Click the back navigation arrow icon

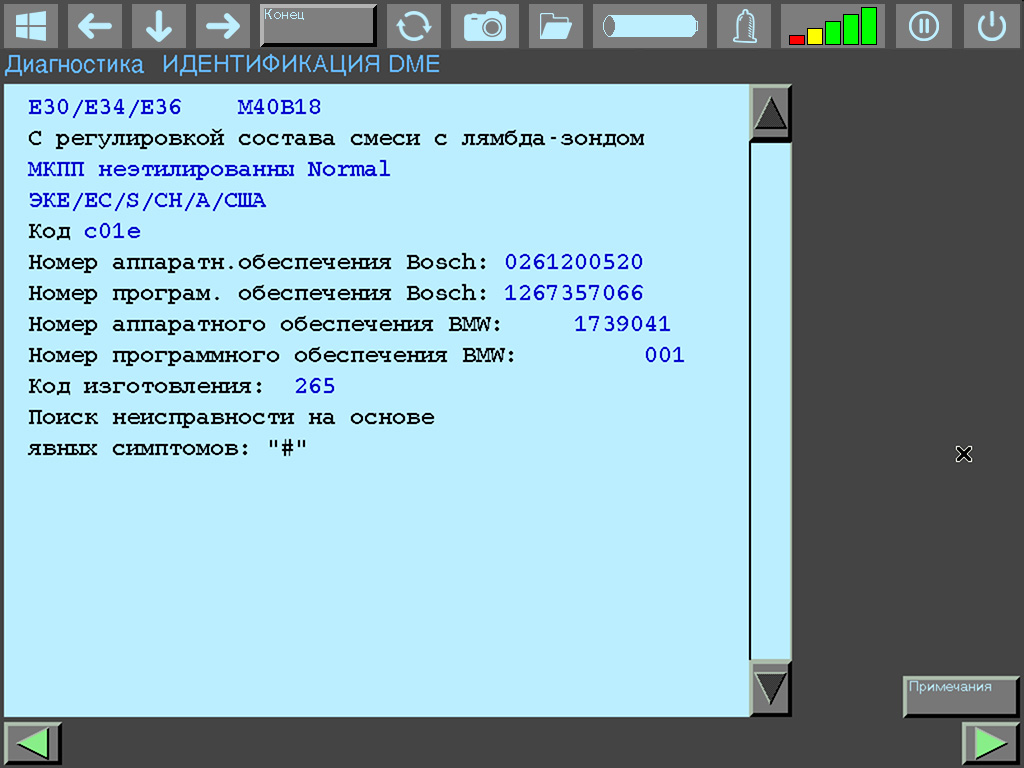(95, 26)
